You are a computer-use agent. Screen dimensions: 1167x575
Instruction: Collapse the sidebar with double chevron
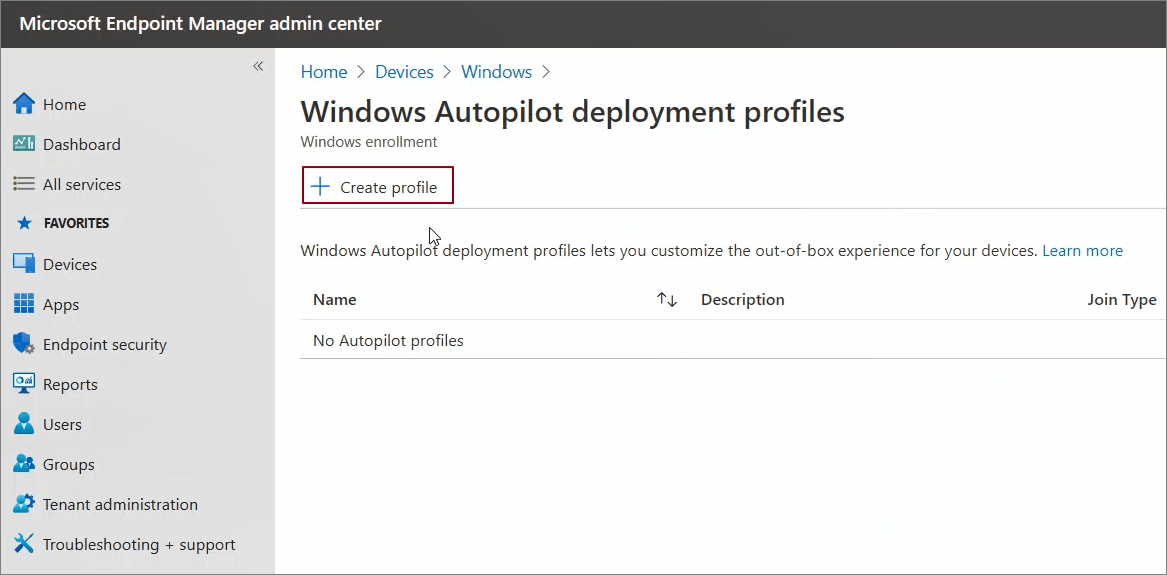[258, 66]
